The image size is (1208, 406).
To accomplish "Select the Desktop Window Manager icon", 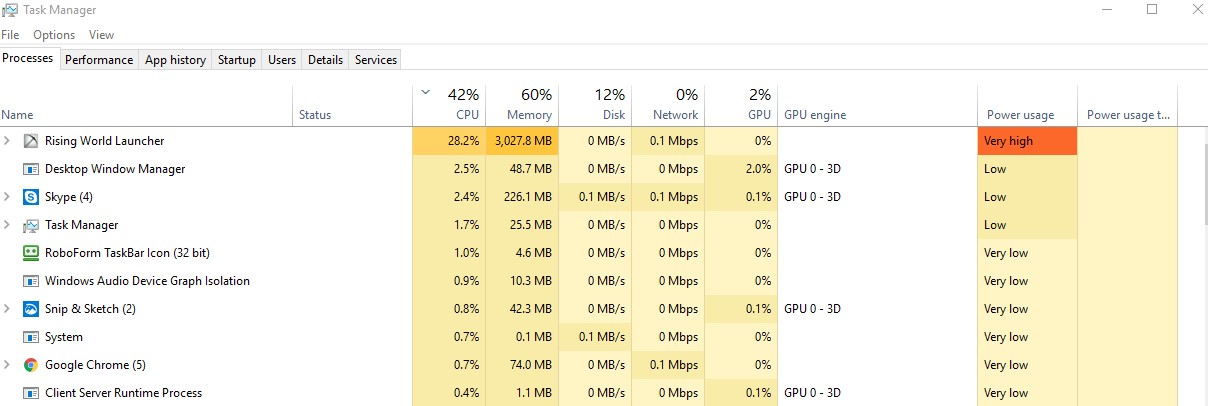I will [30, 169].
